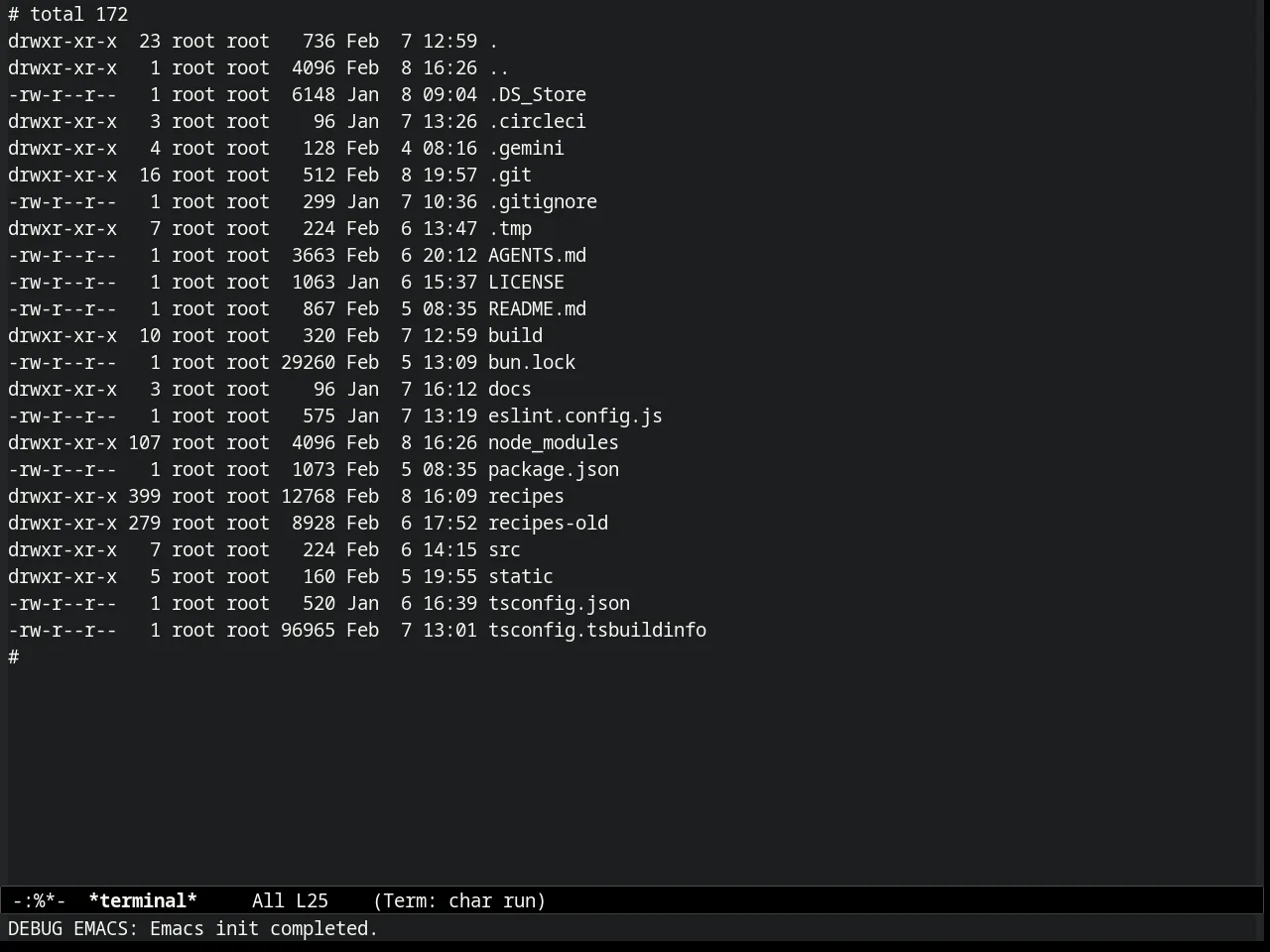Click the node_modules directory name
This screenshot has width=1270, height=952.
pos(554,442)
